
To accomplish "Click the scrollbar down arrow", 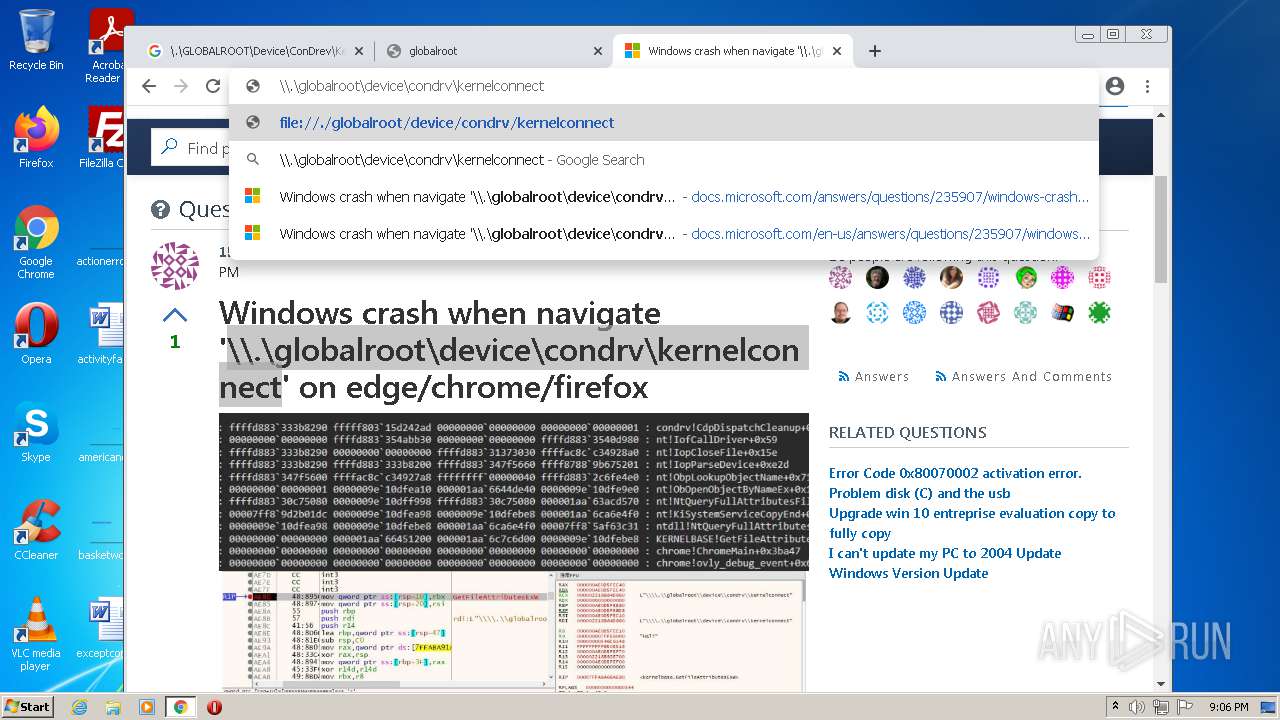I will (x=1161, y=684).
